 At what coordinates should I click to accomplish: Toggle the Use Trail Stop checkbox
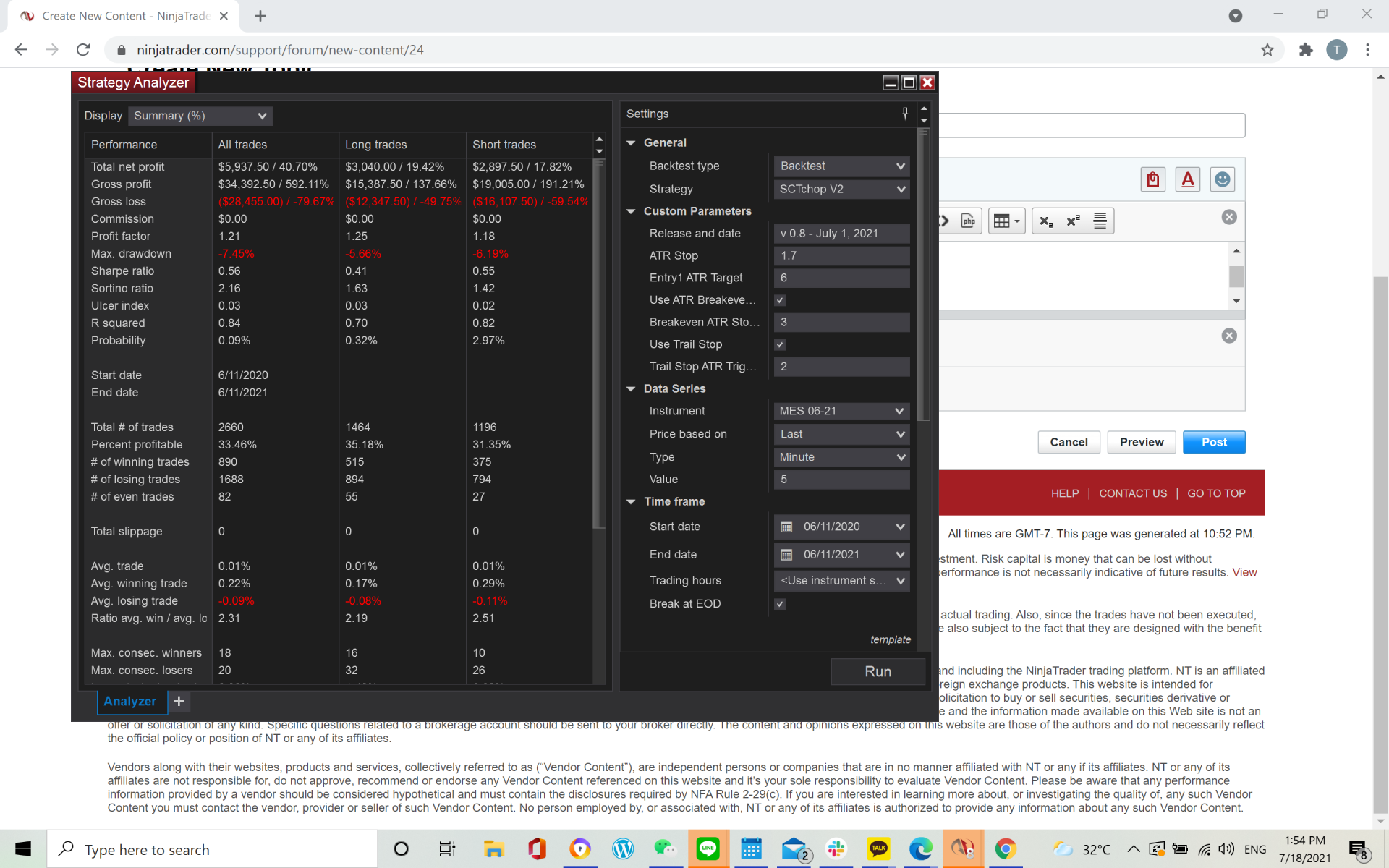(x=780, y=345)
